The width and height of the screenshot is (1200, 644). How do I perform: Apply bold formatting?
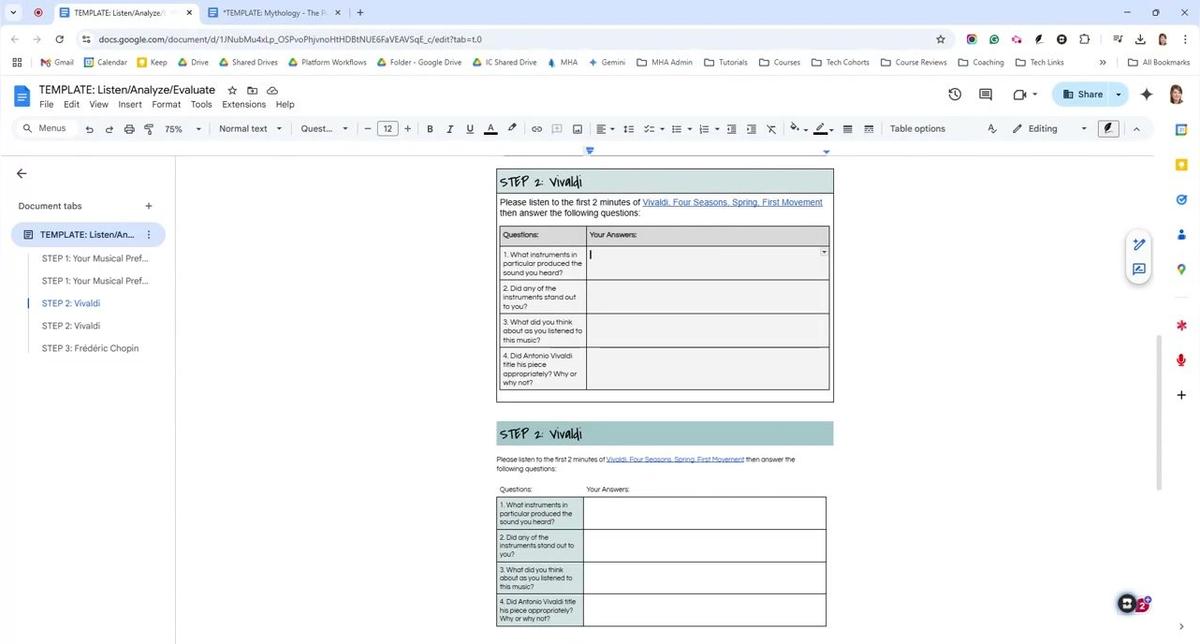point(430,129)
